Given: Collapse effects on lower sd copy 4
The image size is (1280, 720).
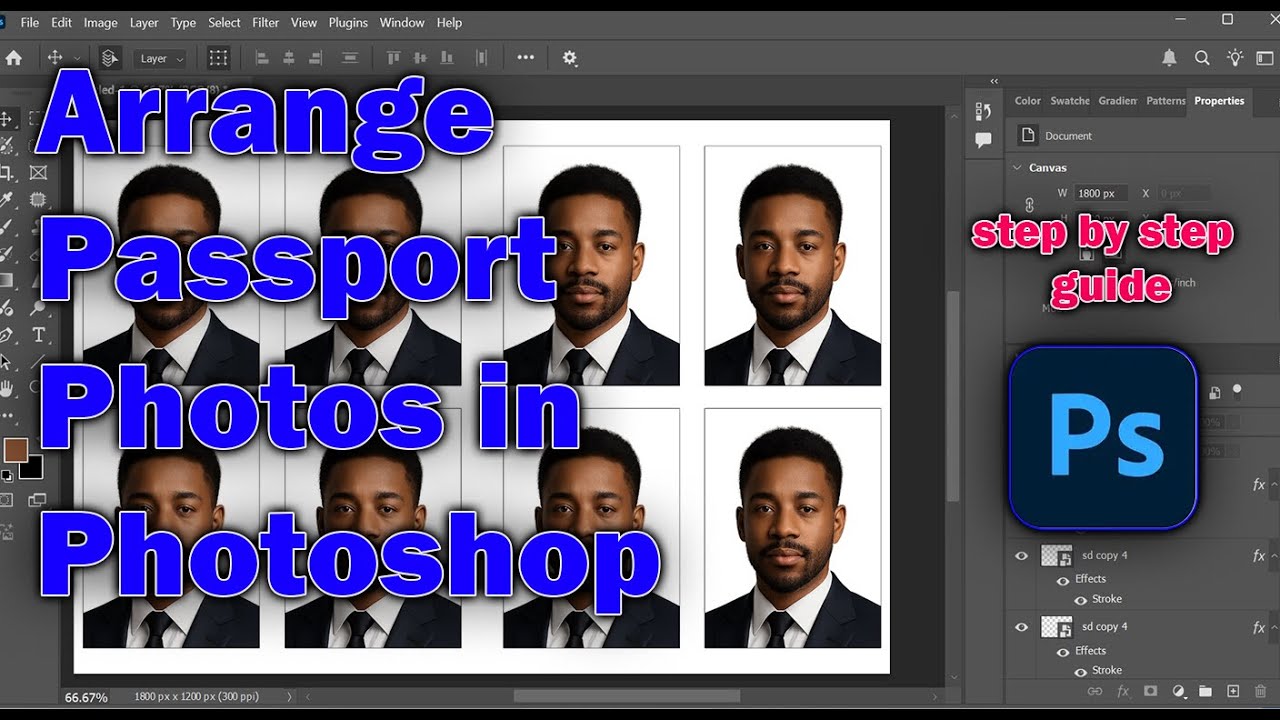Looking at the screenshot, I should tap(1273, 628).
